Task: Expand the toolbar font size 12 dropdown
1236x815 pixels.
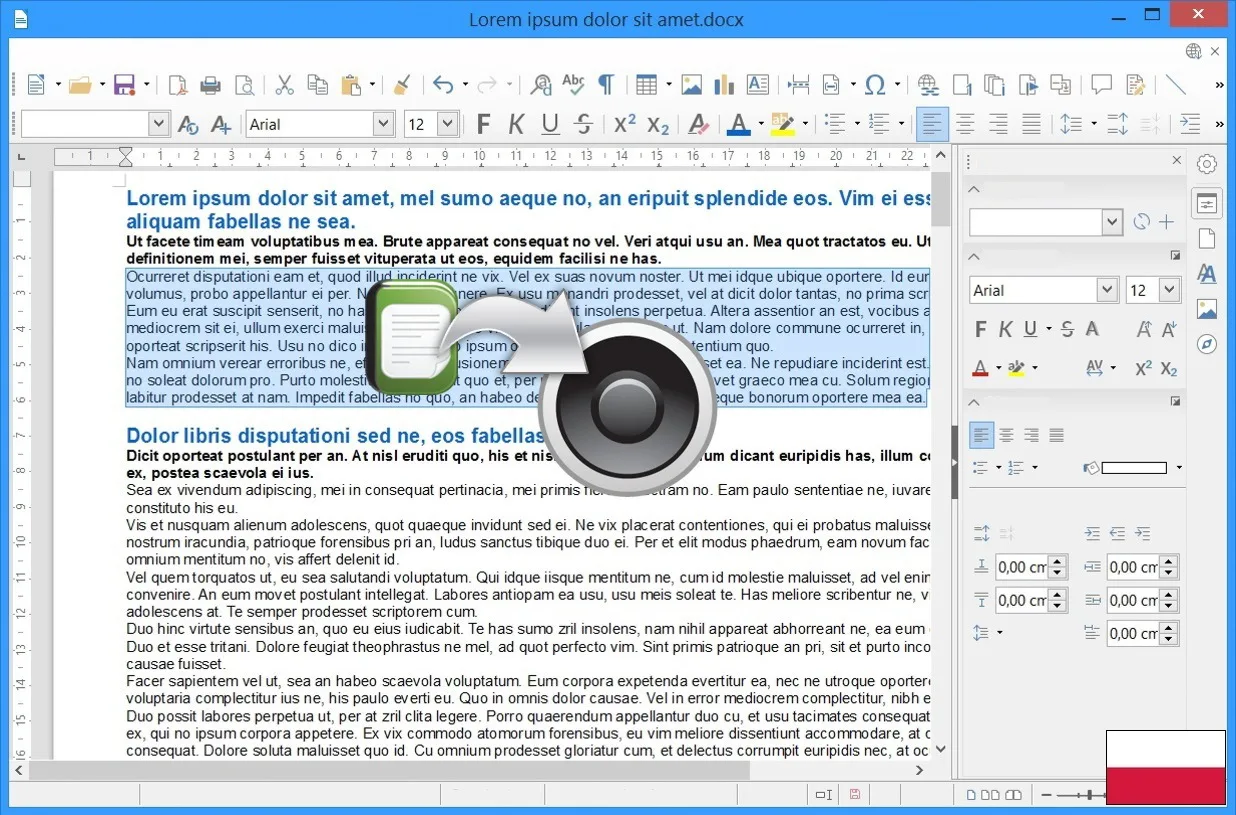Action: tap(447, 124)
